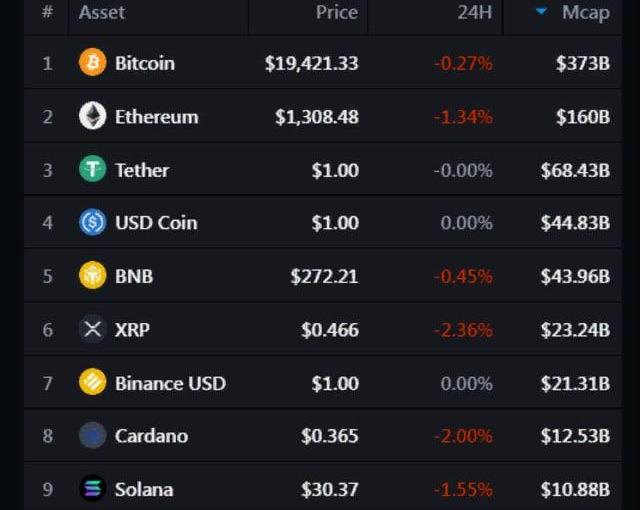Select the green Tether icon

93,169
